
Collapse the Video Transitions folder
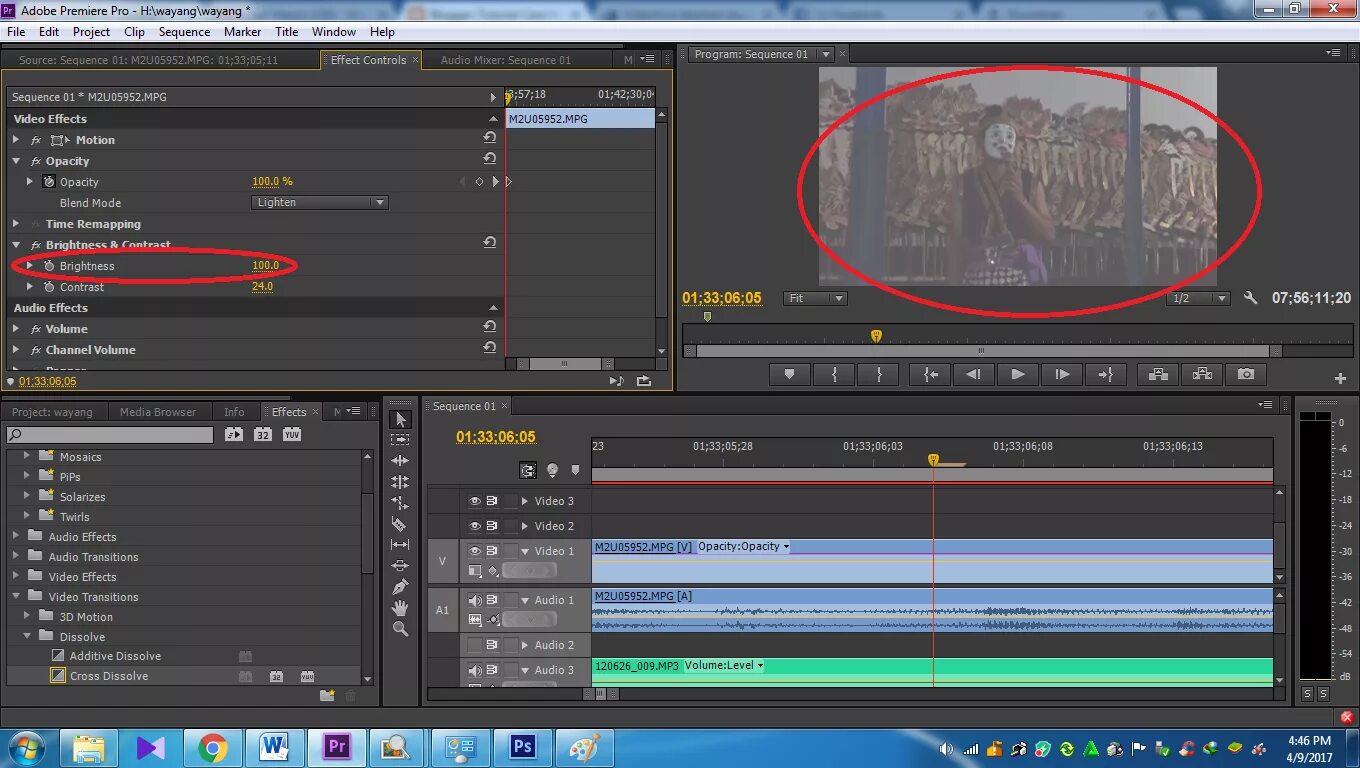tap(16, 596)
